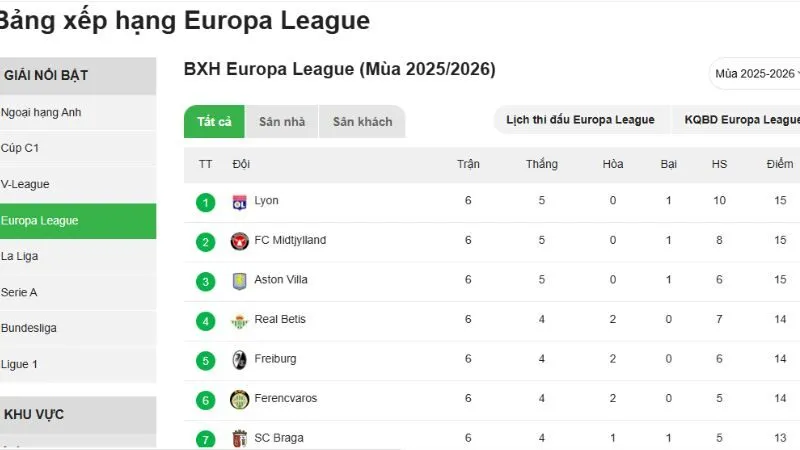The height and width of the screenshot is (450, 800).
Task: Switch to the Sân nhà tab
Action: [x=282, y=122]
